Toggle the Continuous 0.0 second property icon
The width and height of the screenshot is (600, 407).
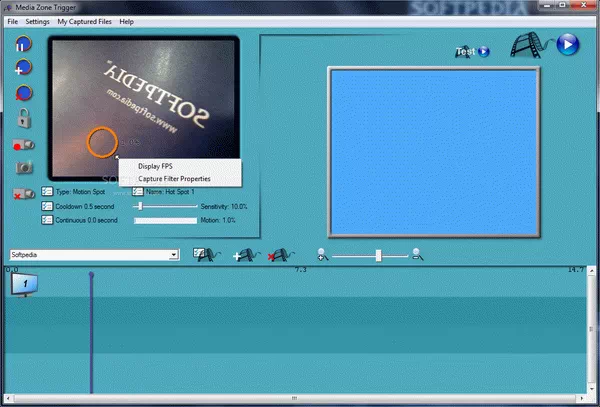(x=47, y=220)
